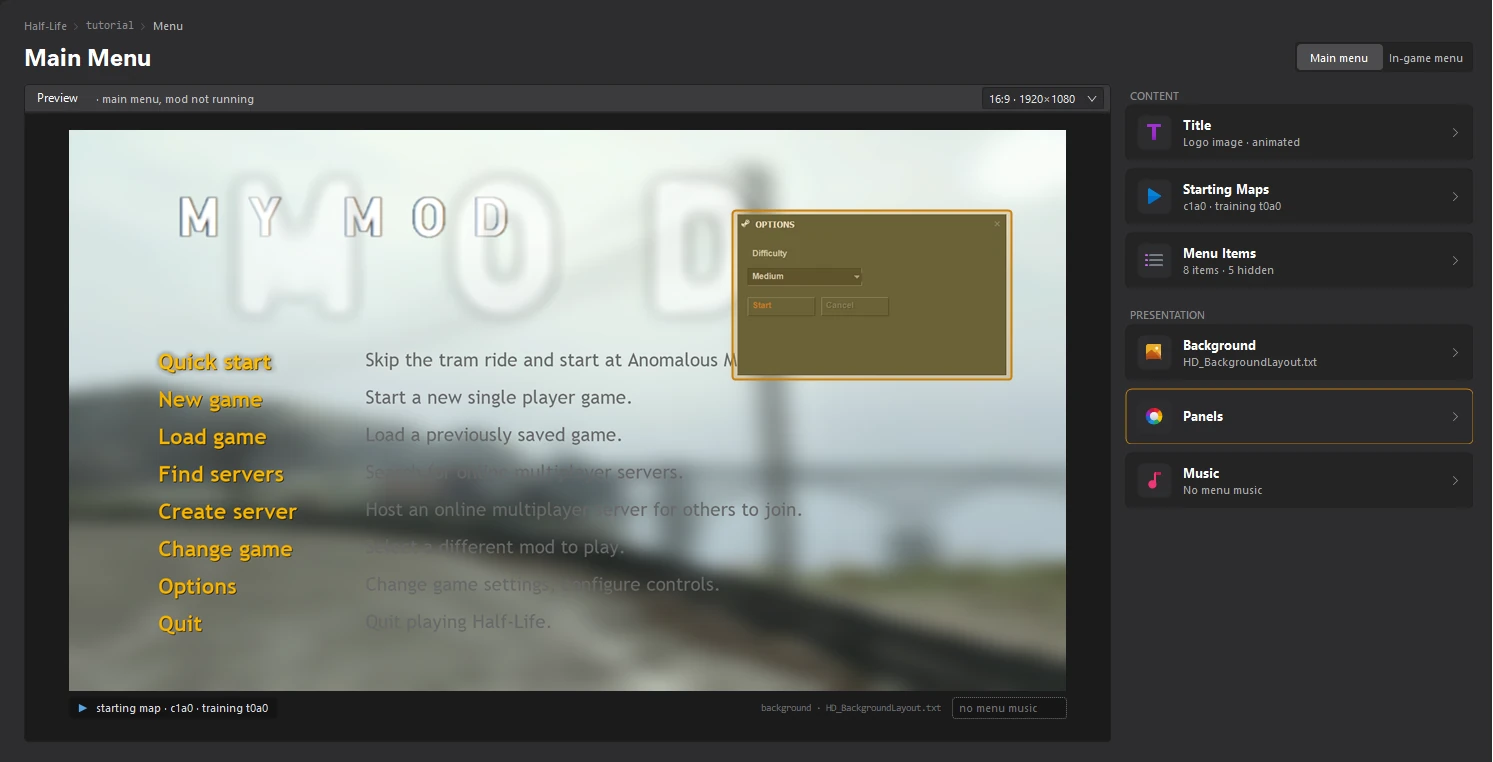
Task: Click the starting map c1a0 status chip
Action: 173,708
